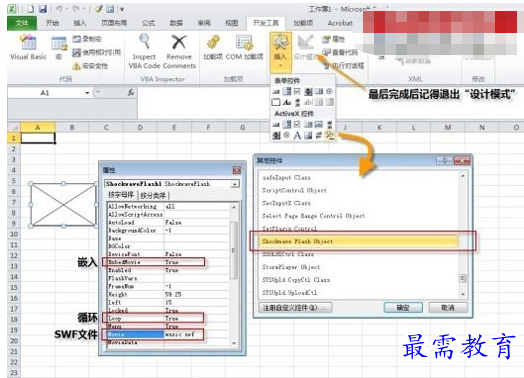Viewport: 524px width, 378px height.
Task: Switch to the Acrobat tab
Action: coord(340,23)
